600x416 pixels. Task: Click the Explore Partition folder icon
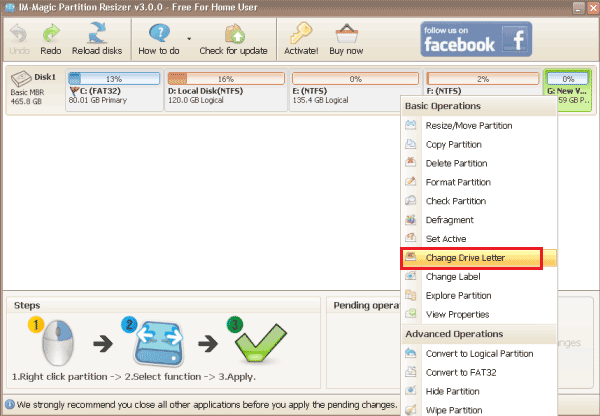click(411, 295)
